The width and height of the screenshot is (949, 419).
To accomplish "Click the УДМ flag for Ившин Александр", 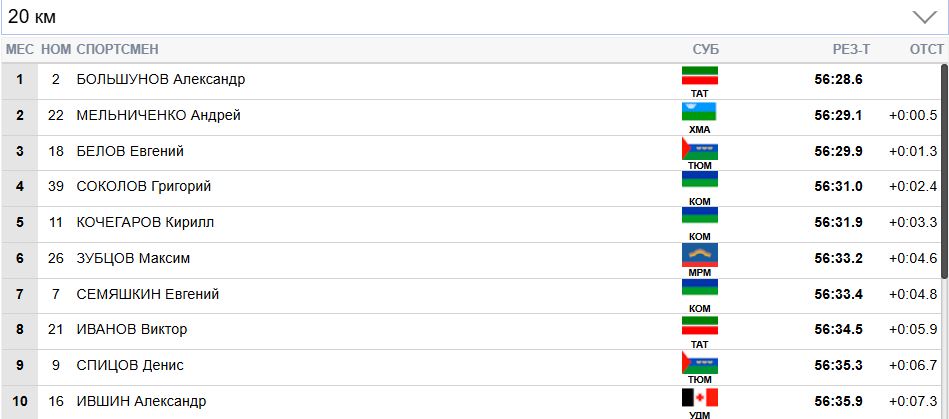I will [700, 397].
